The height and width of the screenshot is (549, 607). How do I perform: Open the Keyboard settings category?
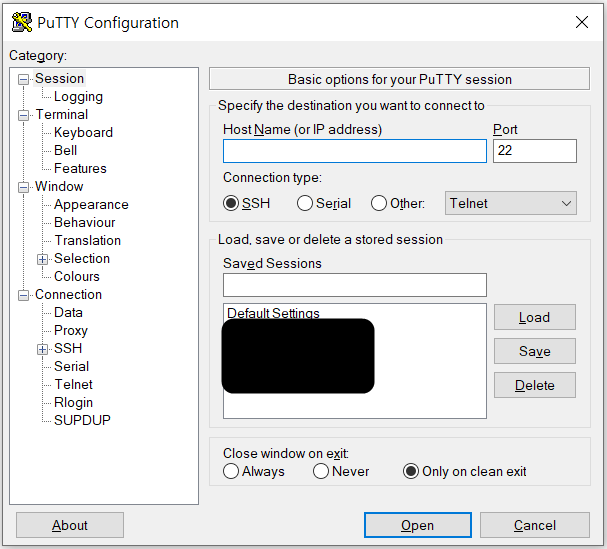pos(83,132)
